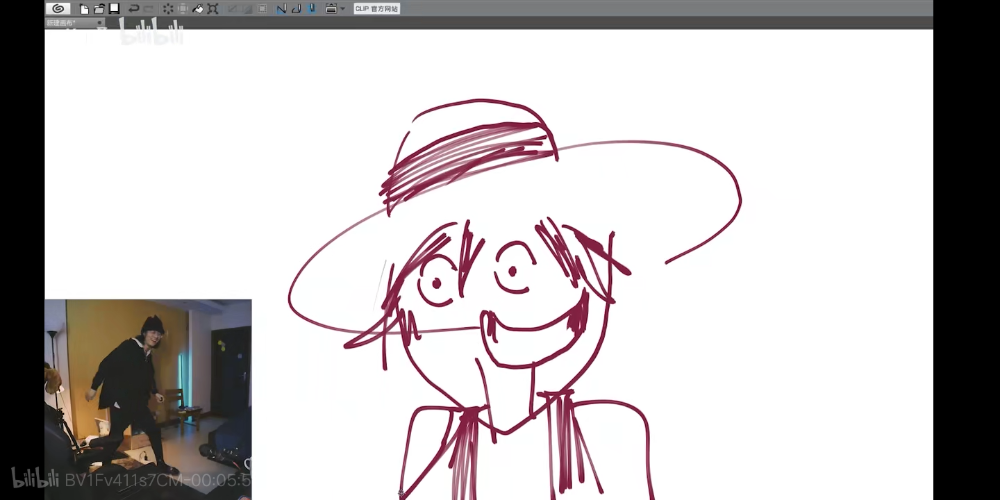Toggle snap to special ruler icon
This screenshot has height=500, width=1000.
[x=297, y=9]
